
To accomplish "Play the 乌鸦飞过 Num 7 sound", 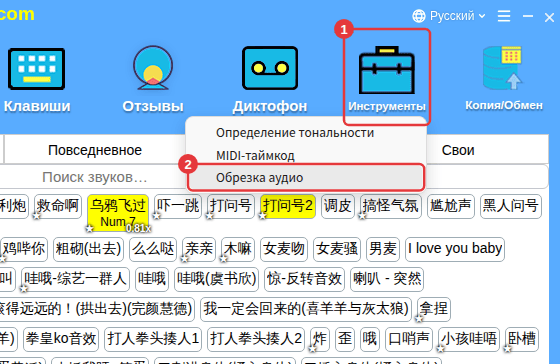I will click(118, 213).
